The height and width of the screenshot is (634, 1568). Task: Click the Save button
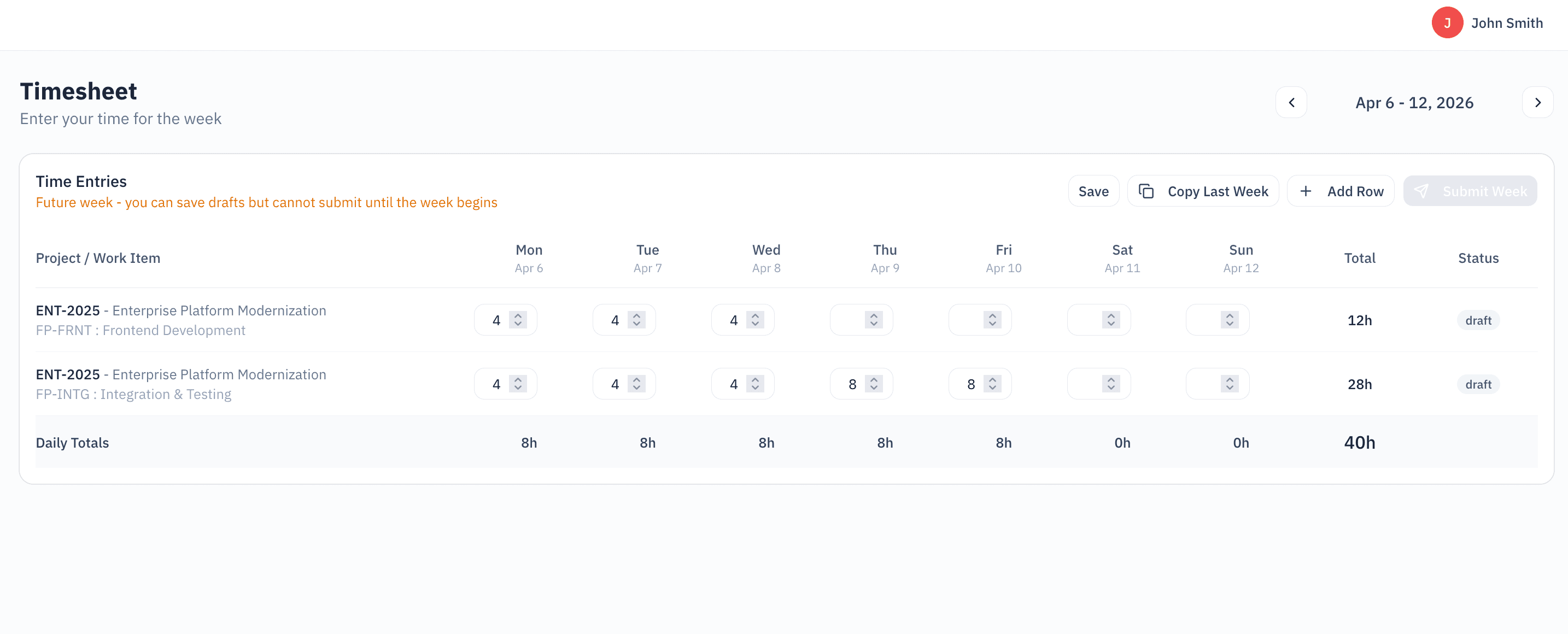pyautogui.click(x=1093, y=190)
